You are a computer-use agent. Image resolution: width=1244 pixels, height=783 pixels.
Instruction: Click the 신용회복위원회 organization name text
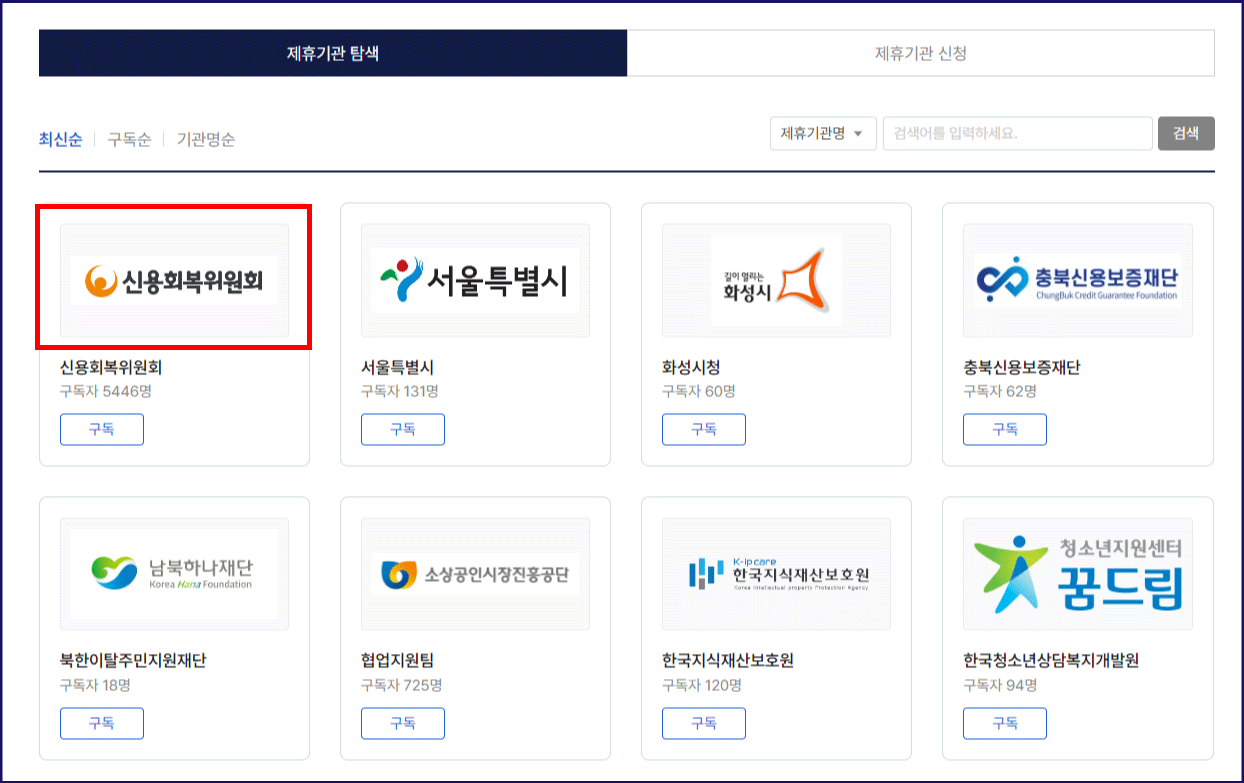point(111,367)
